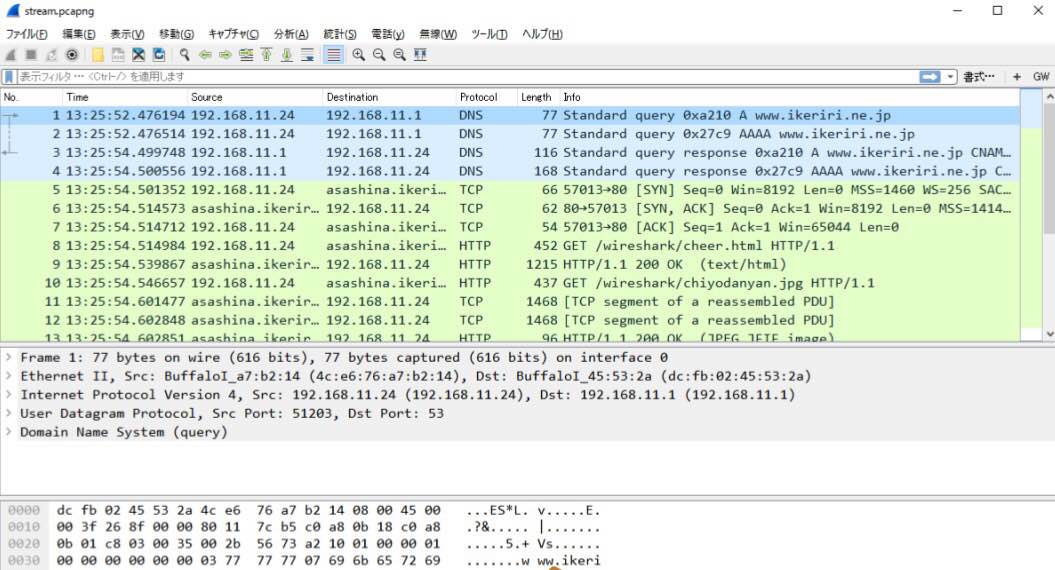Sort by the Length column header
This screenshot has height=570, width=1055.
pos(538,97)
